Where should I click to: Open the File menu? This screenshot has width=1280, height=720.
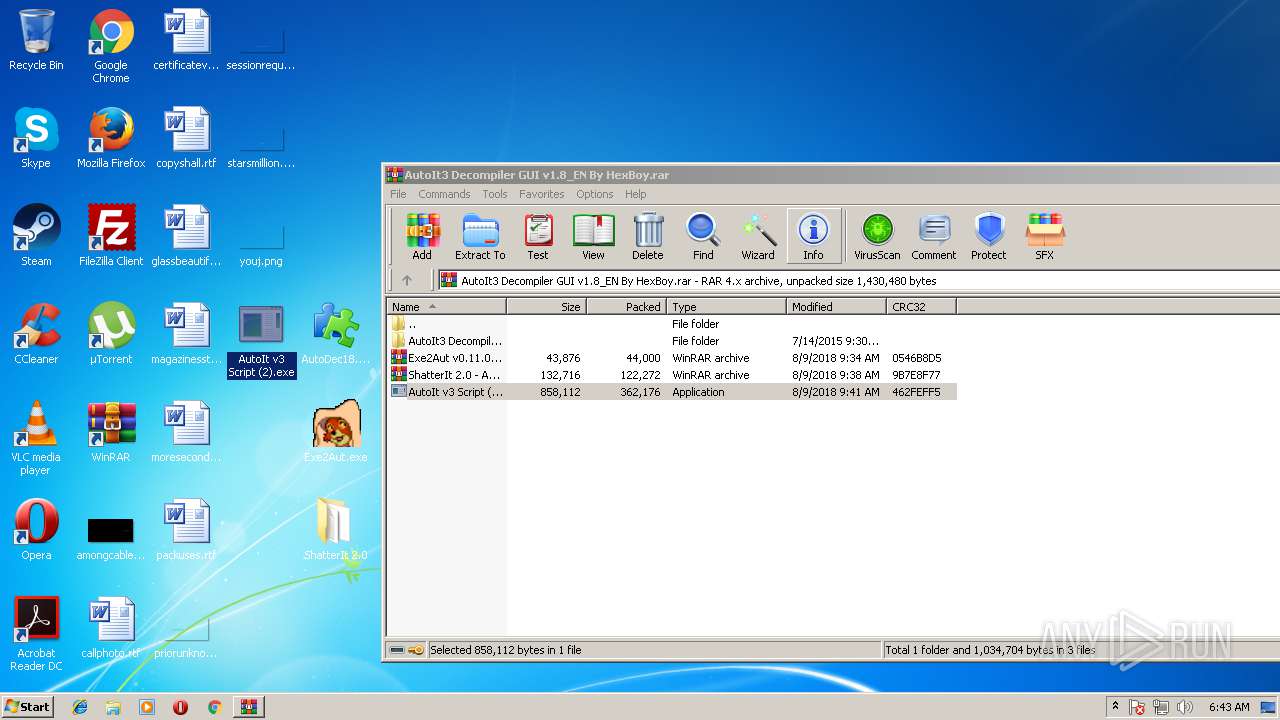point(398,194)
